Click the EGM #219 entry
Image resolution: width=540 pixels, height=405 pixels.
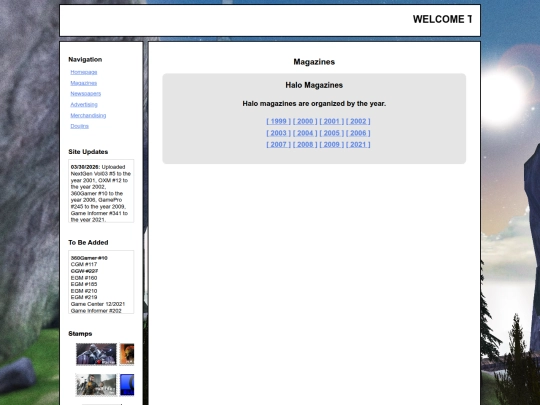pos(84,297)
